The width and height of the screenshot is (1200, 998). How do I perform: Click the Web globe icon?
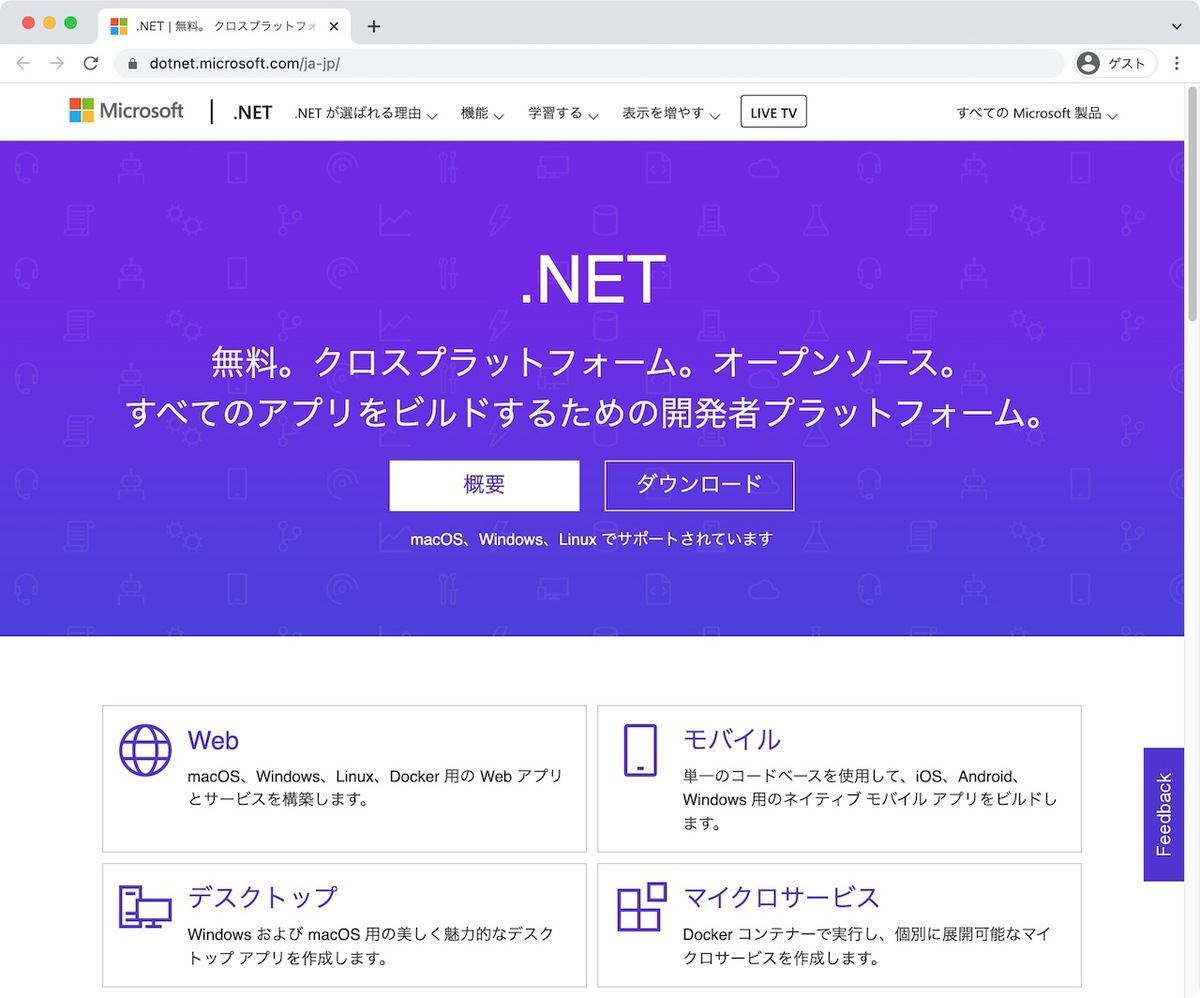tap(145, 750)
